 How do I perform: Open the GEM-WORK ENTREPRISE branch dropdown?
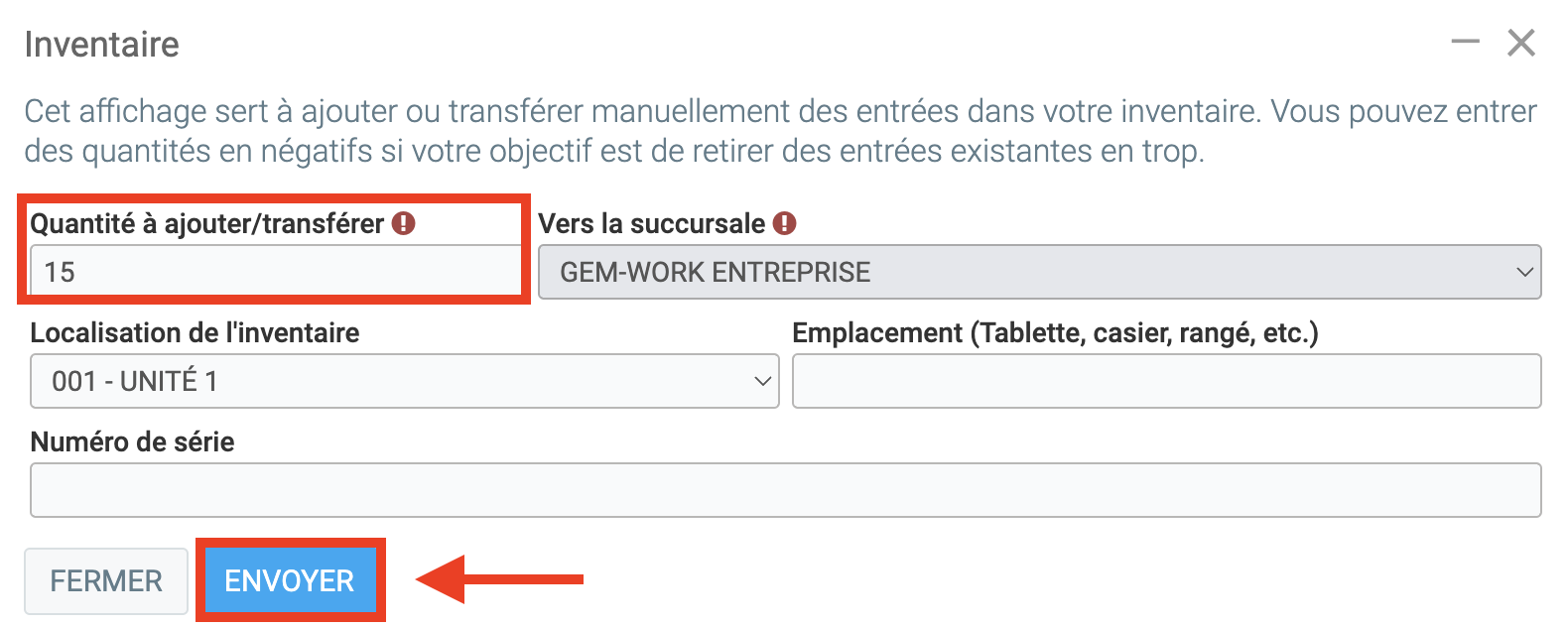click(x=1038, y=272)
